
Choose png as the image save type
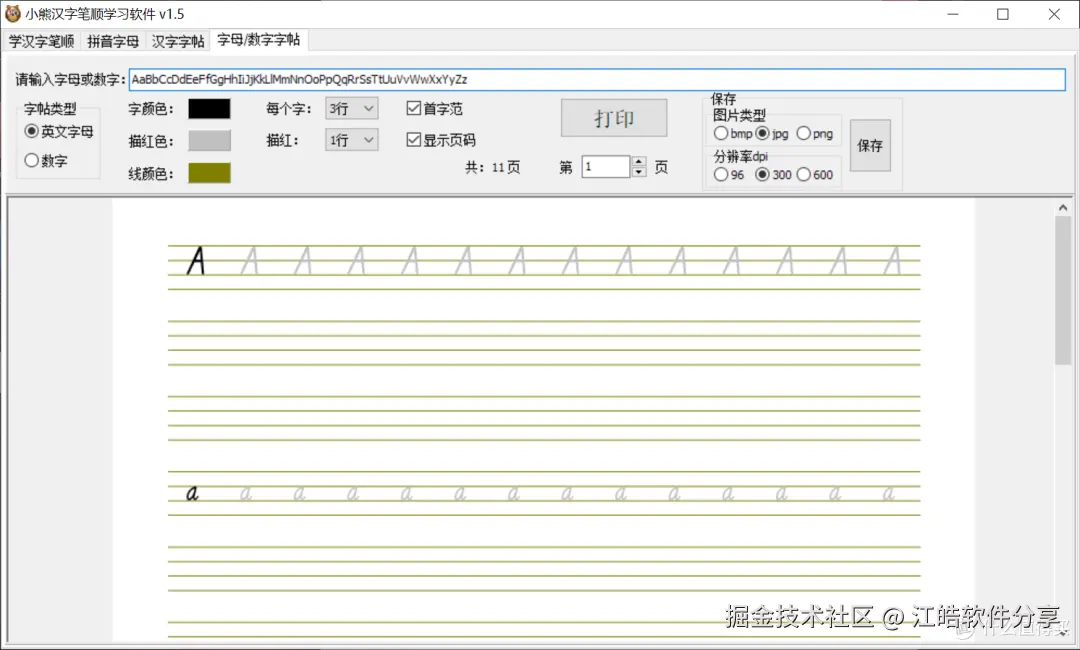(804, 132)
